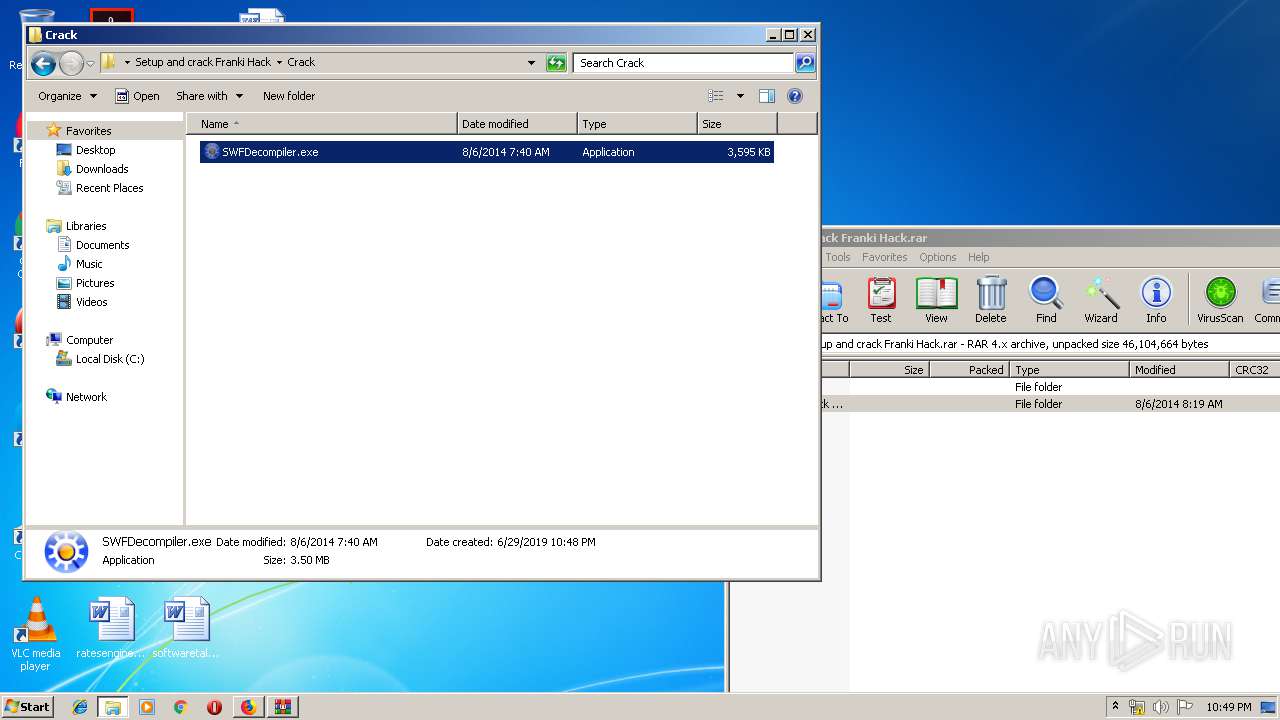Click the Wizard icon in WinRAR toolbar
1280x720 pixels.
[x=1101, y=301]
